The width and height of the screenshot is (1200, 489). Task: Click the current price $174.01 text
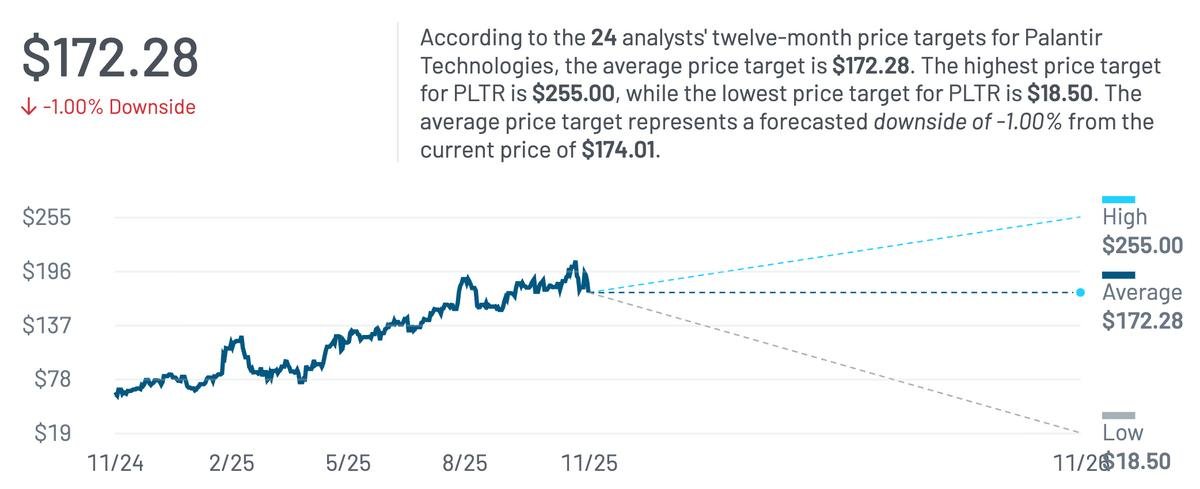click(x=620, y=151)
